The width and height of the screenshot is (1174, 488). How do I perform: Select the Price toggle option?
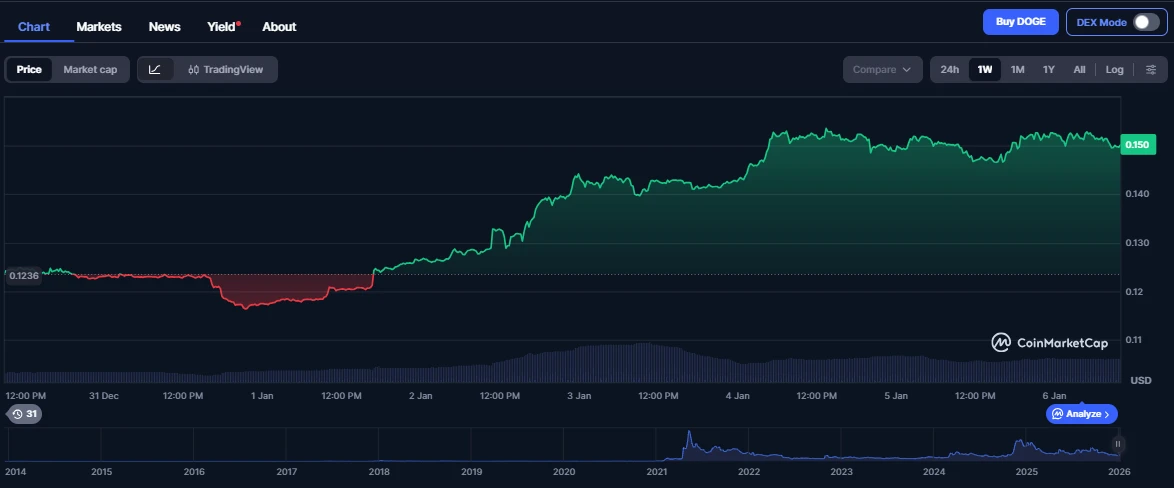pyautogui.click(x=29, y=70)
